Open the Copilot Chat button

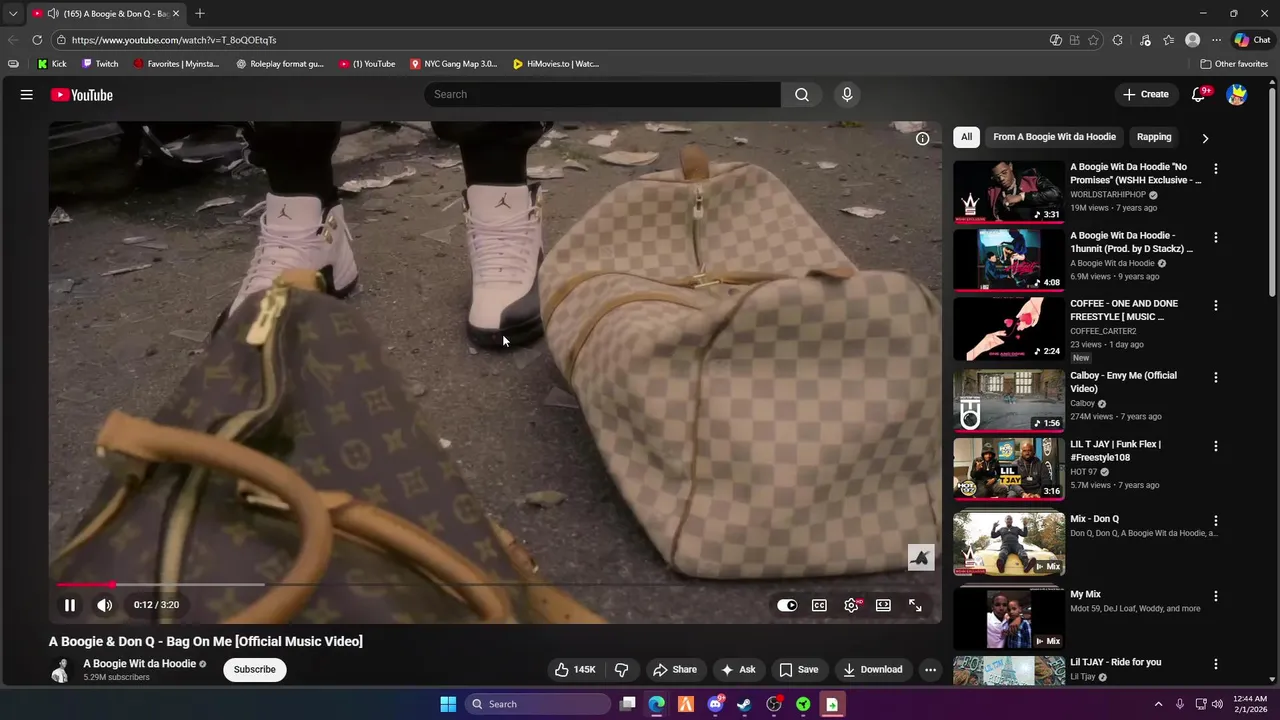(x=1252, y=40)
